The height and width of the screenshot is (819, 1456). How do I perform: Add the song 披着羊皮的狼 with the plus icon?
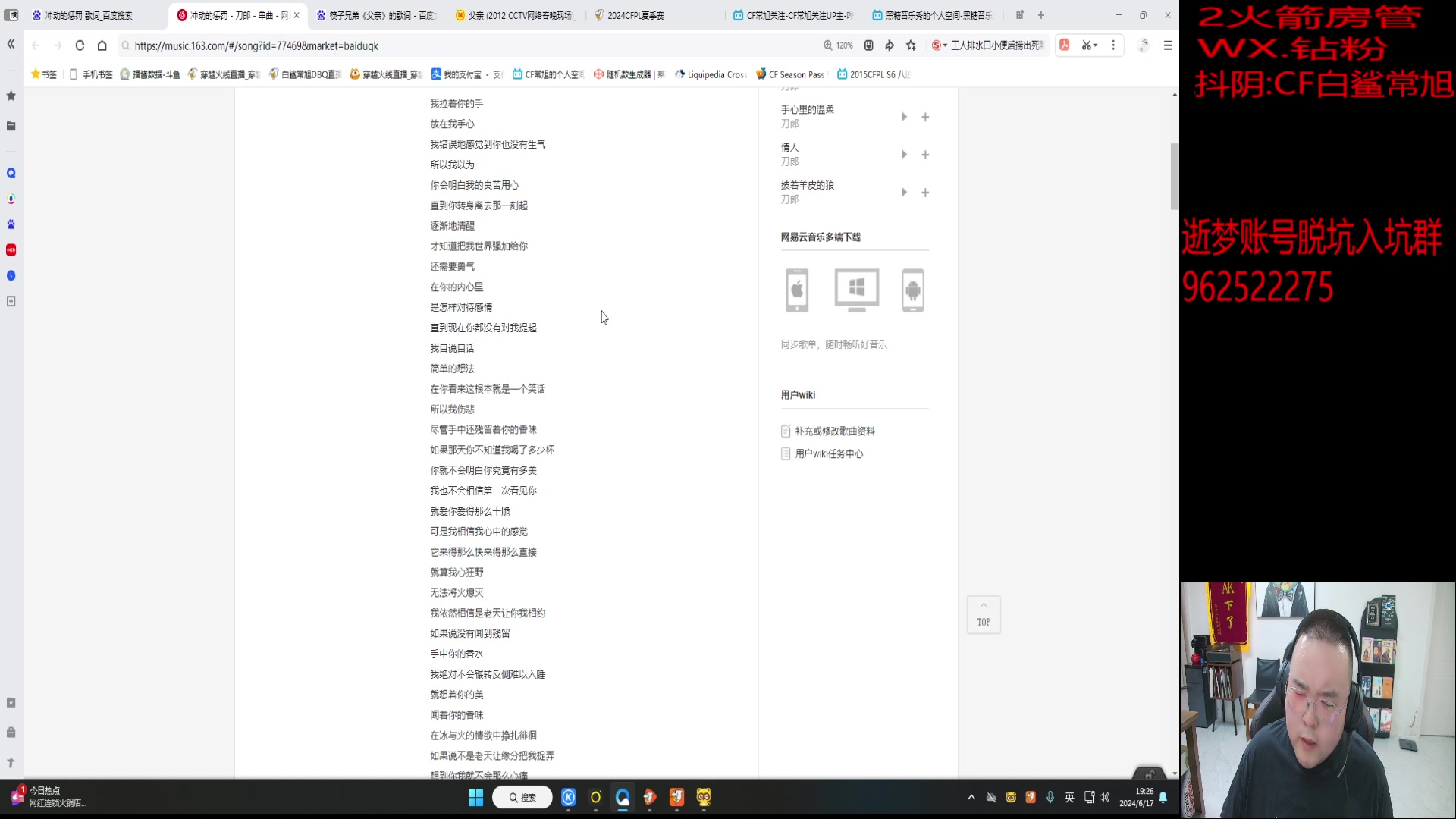(x=924, y=193)
